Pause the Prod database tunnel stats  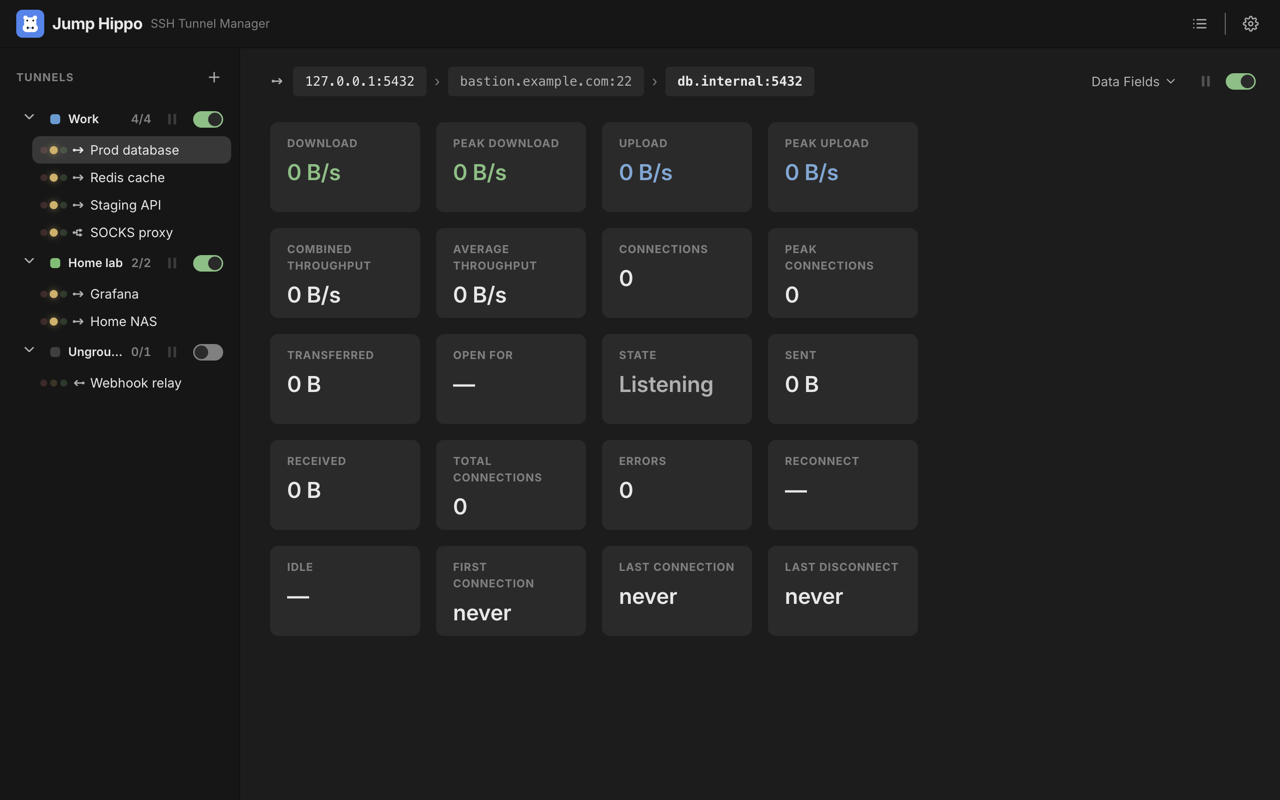pyautogui.click(x=1206, y=81)
